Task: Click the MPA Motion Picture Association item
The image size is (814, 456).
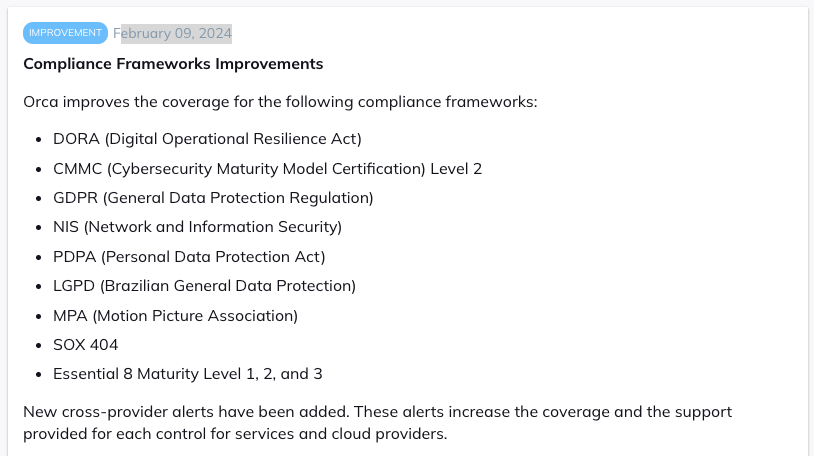Action: pos(175,316)
